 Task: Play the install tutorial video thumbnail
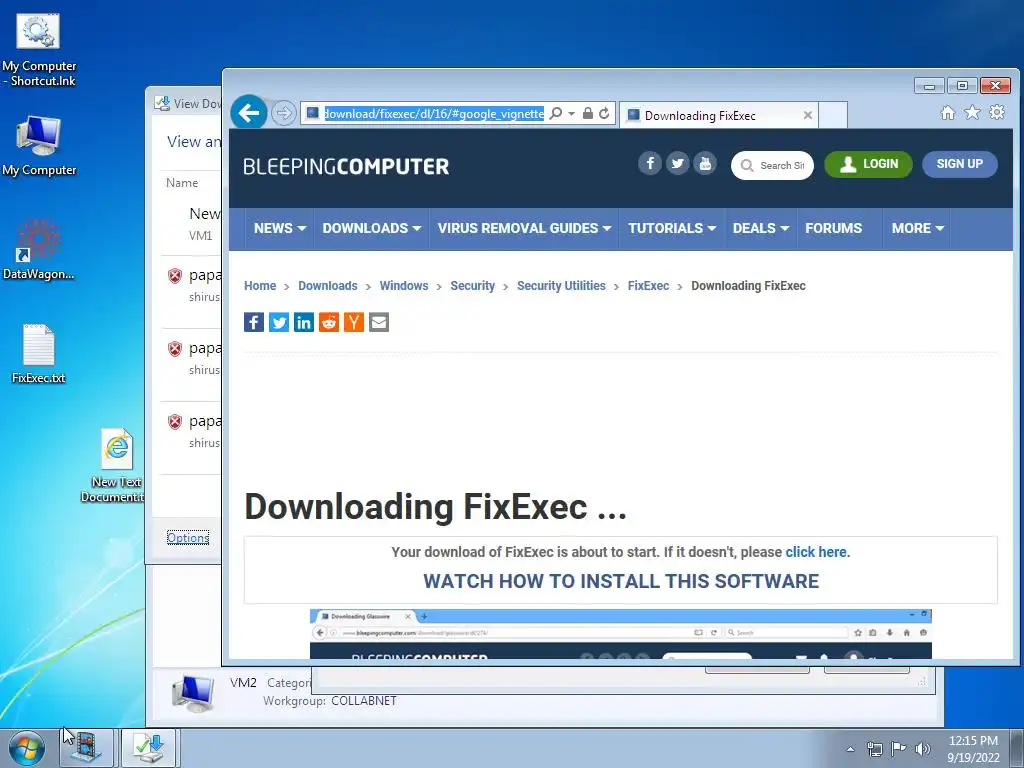[x=620, y=633]
